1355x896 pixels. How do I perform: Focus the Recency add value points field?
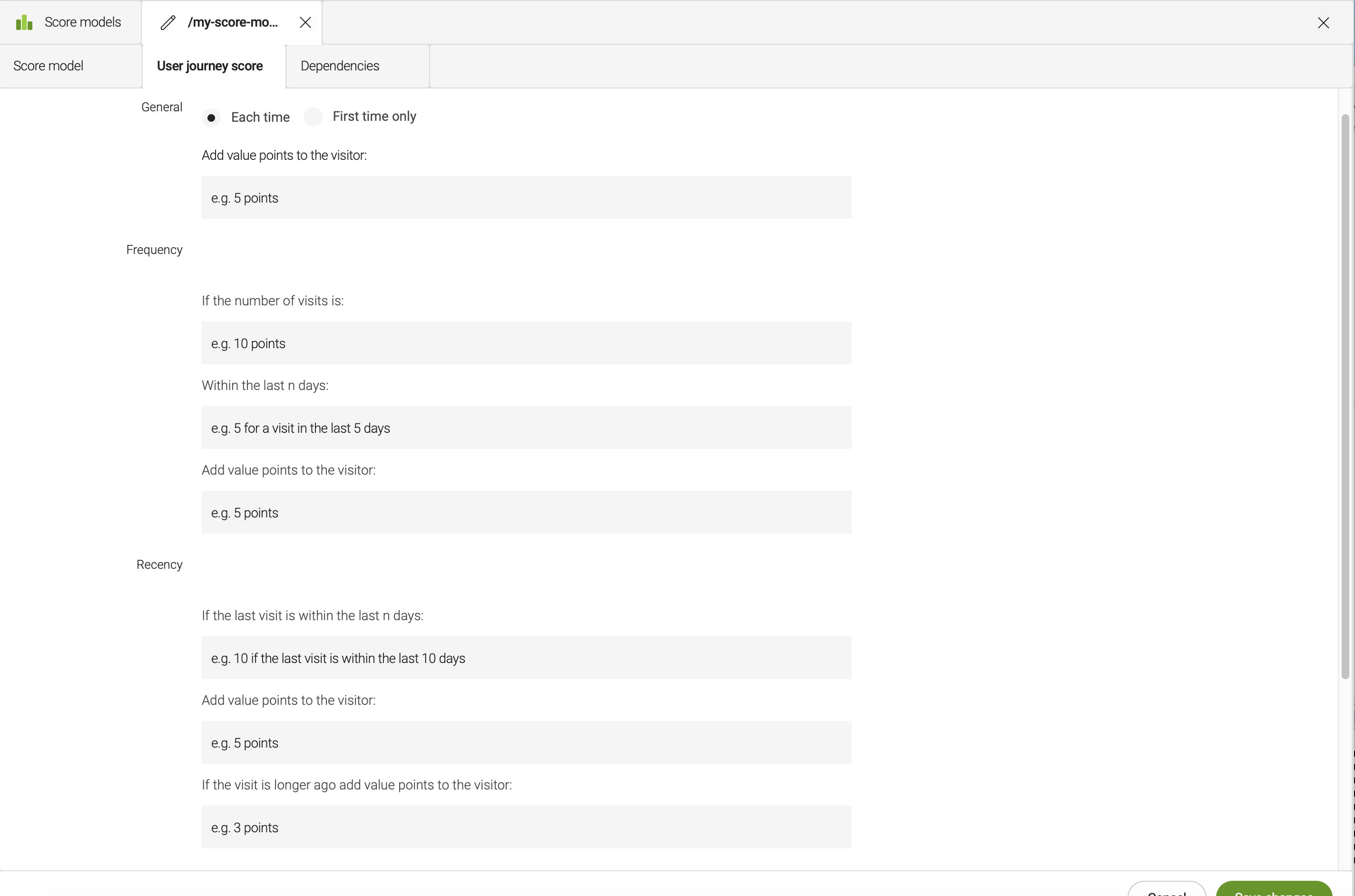(x=526, y=742)
